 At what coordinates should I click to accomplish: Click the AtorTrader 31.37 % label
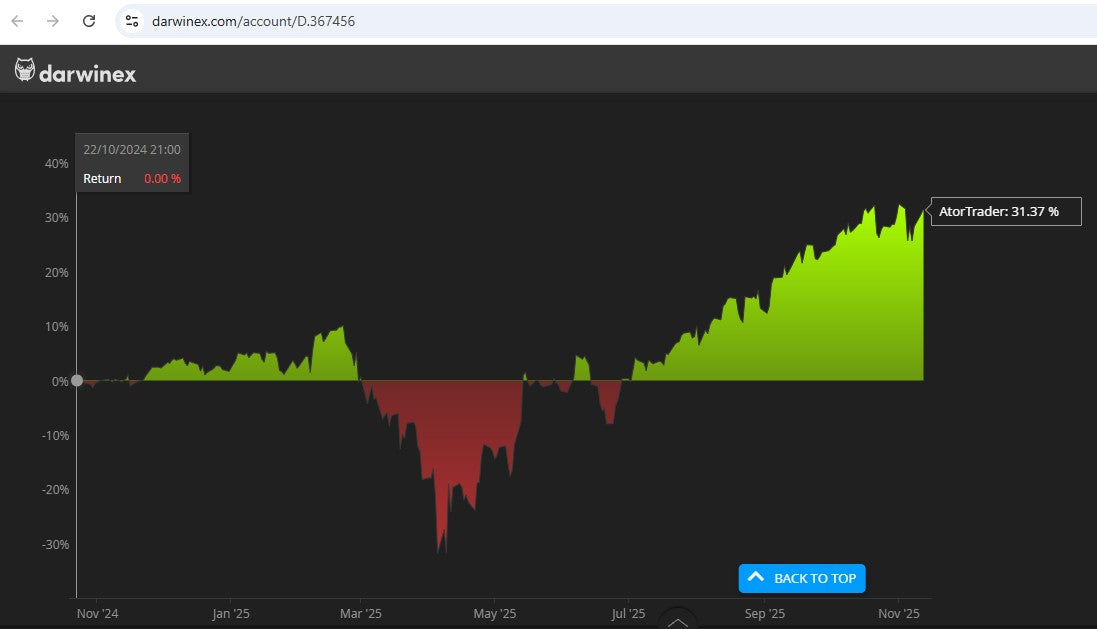click(1004, 211)
